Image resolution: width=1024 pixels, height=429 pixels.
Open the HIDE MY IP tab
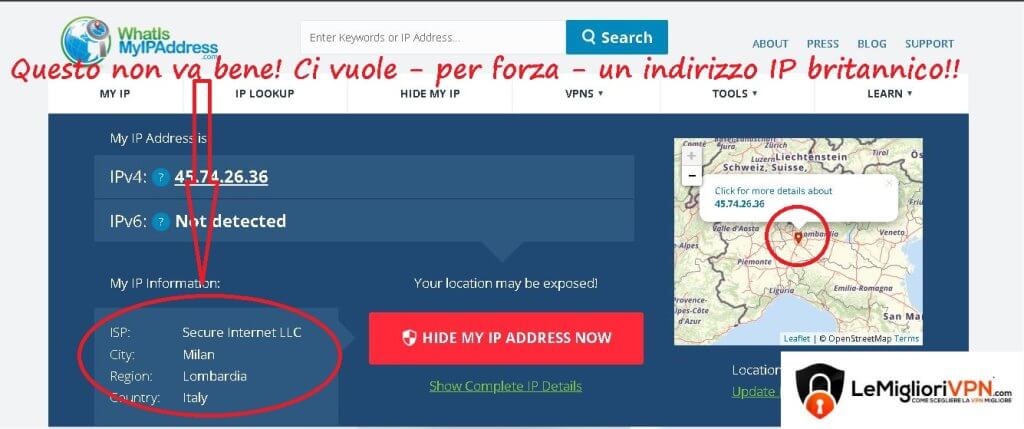coord(430,93)
